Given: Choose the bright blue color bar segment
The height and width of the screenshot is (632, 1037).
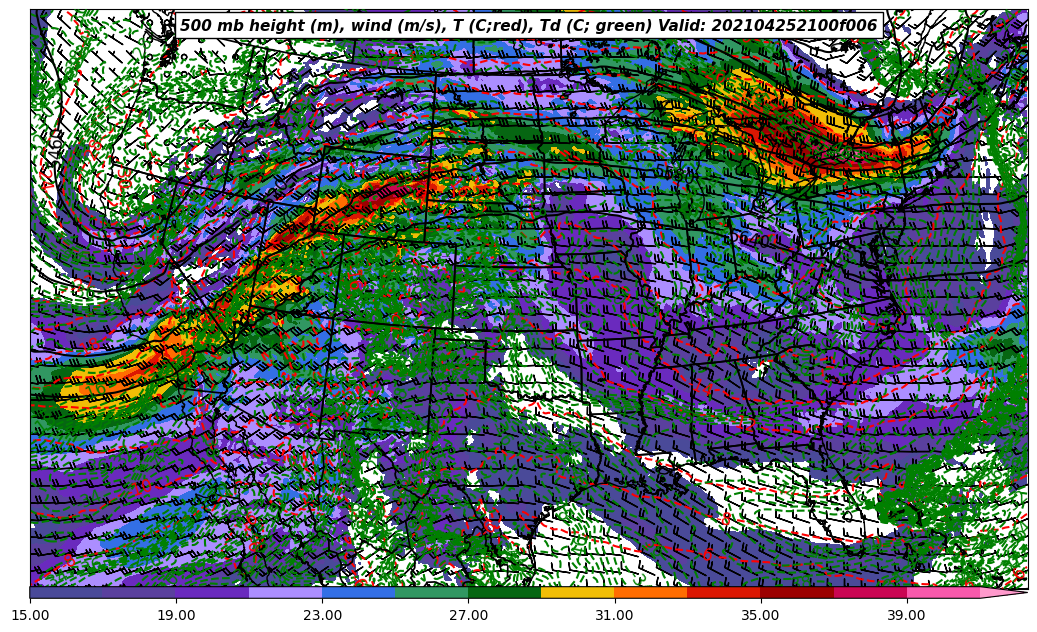Looking at the screenshot, I should (358, 592).
